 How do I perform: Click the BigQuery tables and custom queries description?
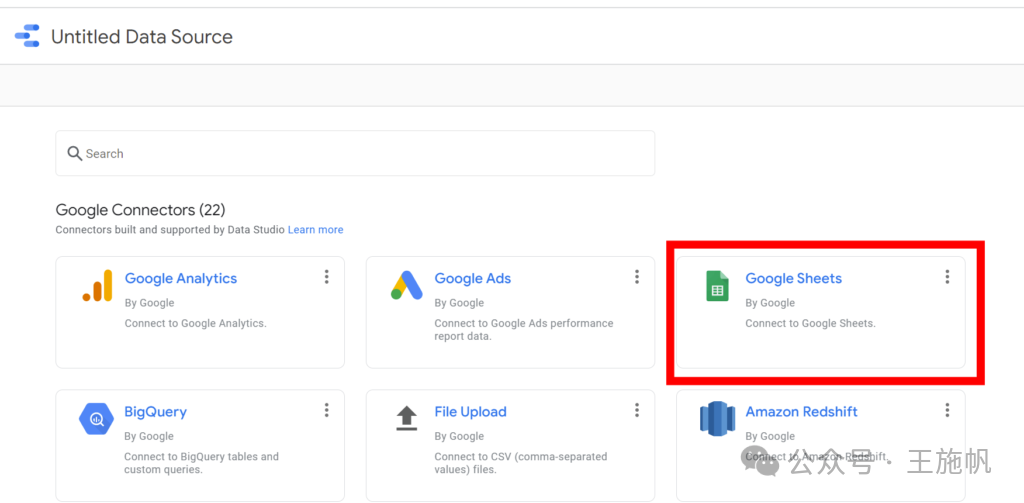(201, 463)
